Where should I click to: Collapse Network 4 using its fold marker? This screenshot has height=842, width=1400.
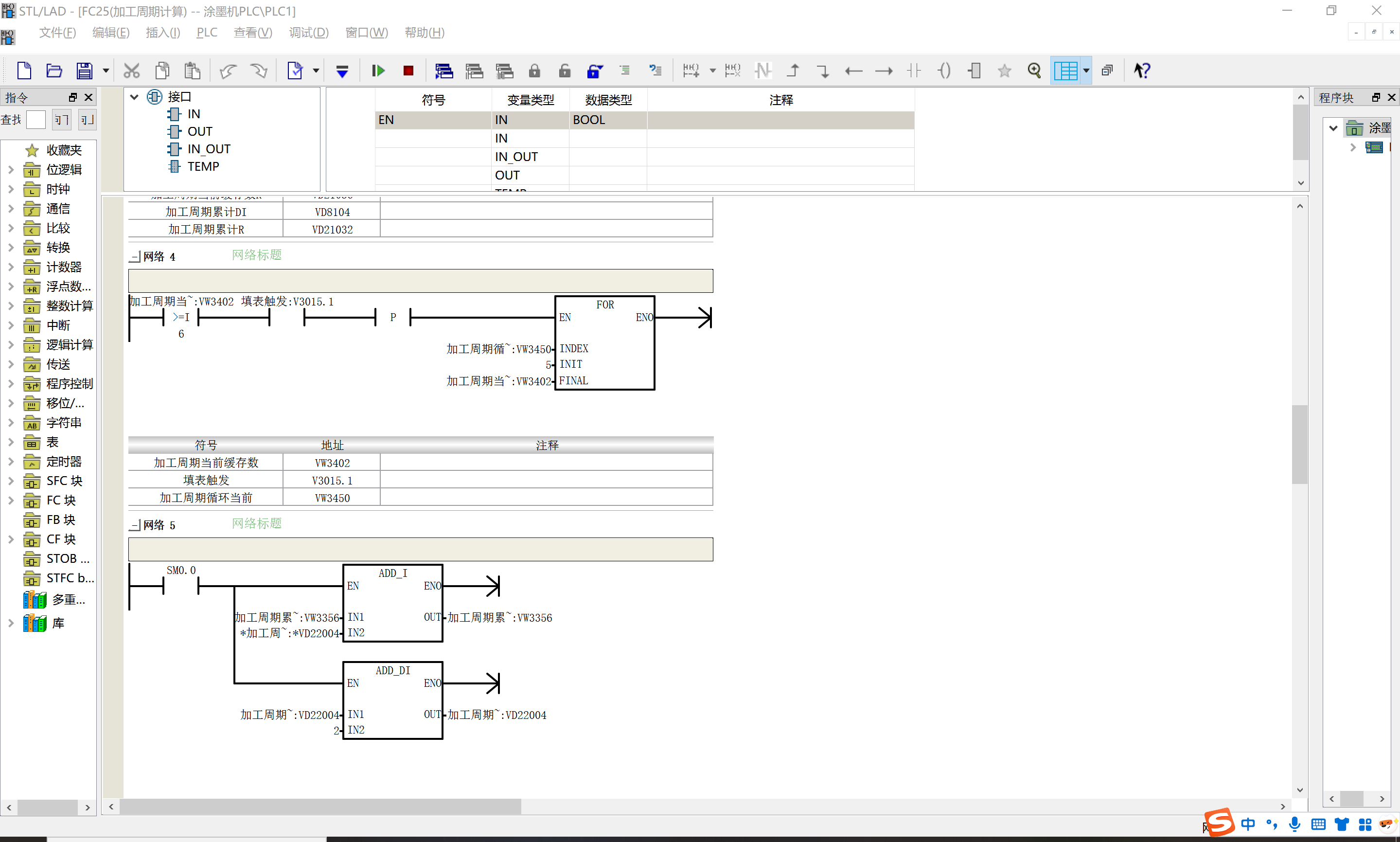point(135,256)
